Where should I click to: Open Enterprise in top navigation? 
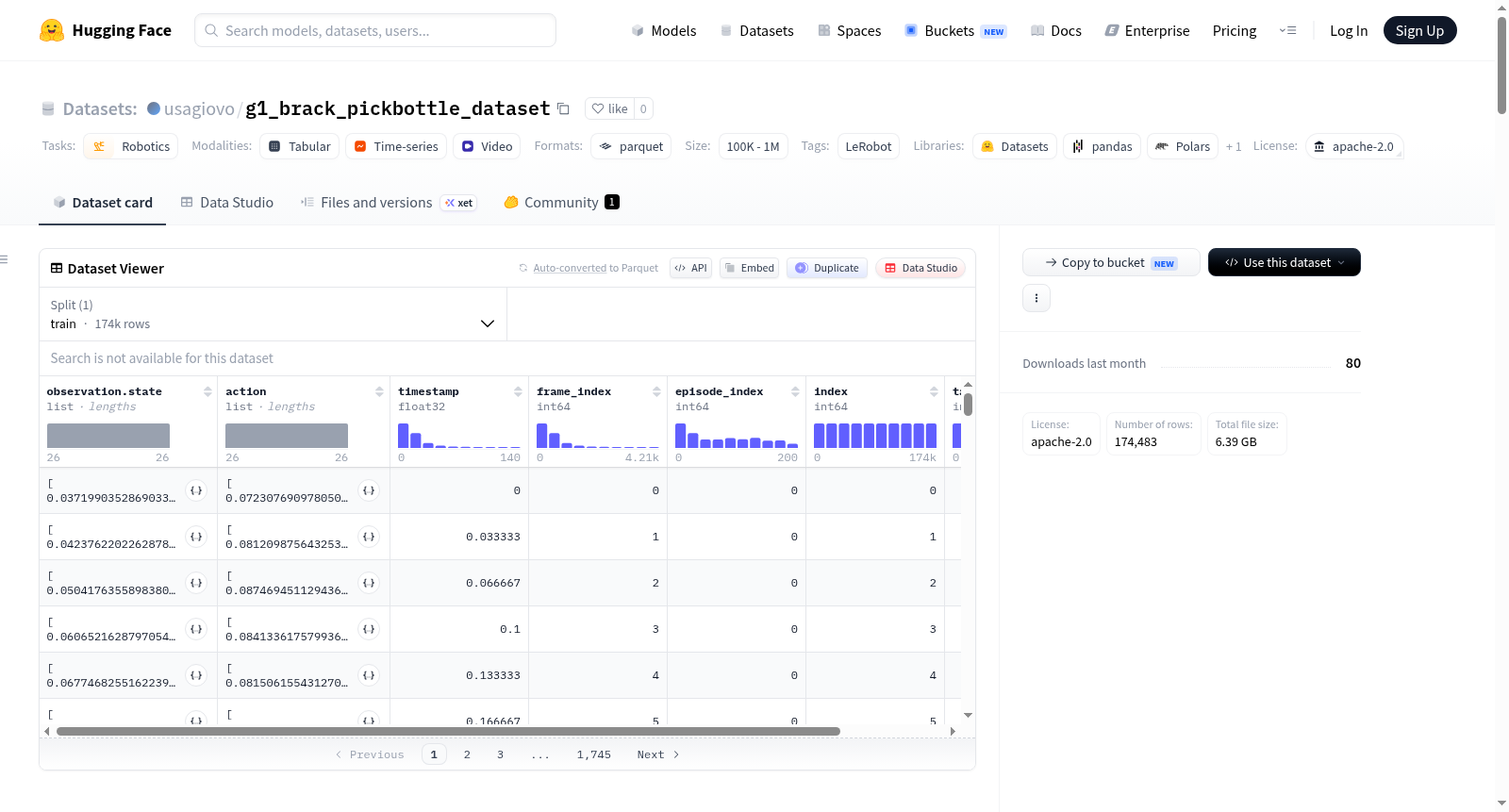1147,30
